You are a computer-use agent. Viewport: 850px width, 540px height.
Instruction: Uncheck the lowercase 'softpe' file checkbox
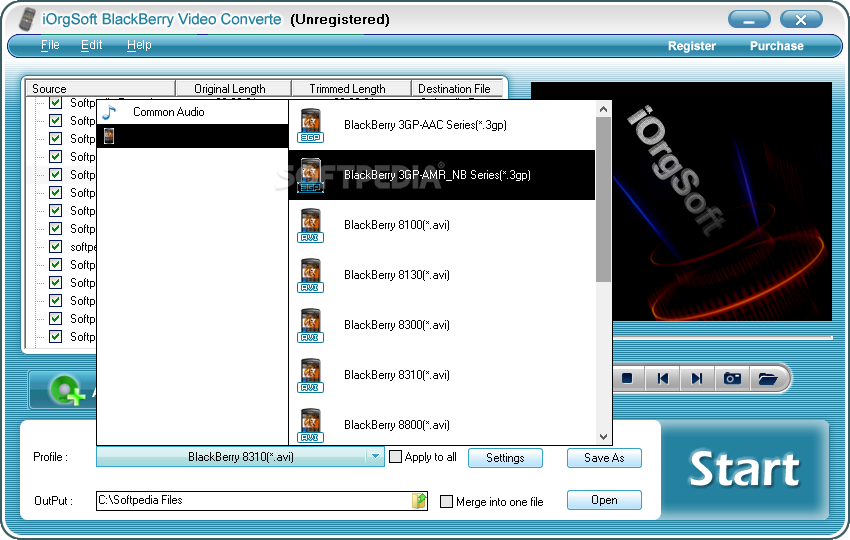[x=55, y=246]
